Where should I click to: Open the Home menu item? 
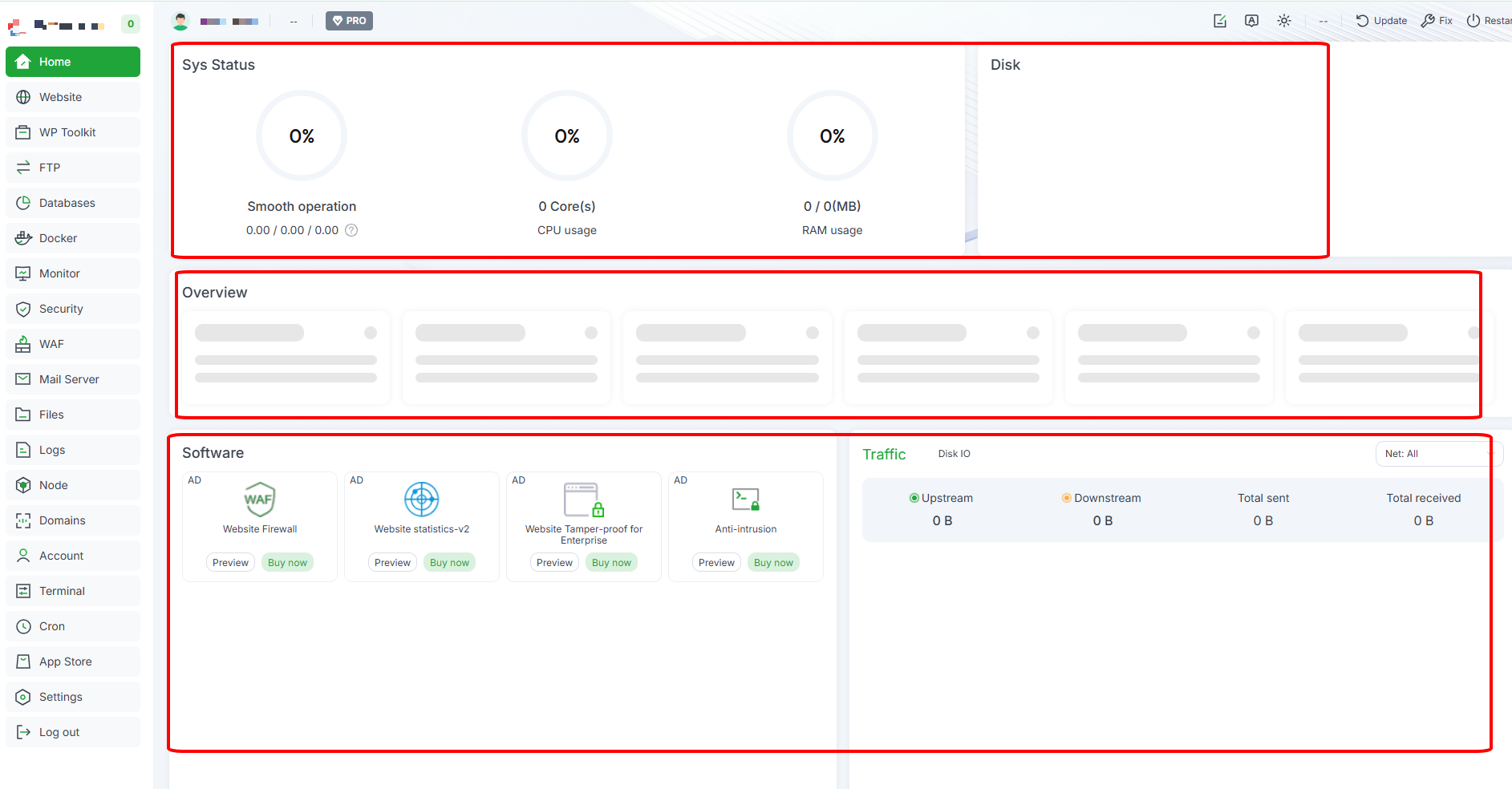point(73,62)
